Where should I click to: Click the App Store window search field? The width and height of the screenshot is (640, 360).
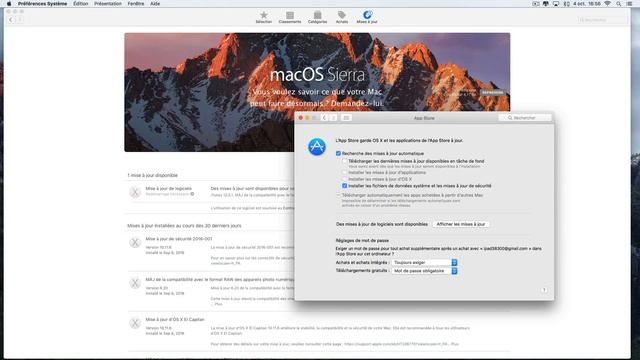coord(602,20)
